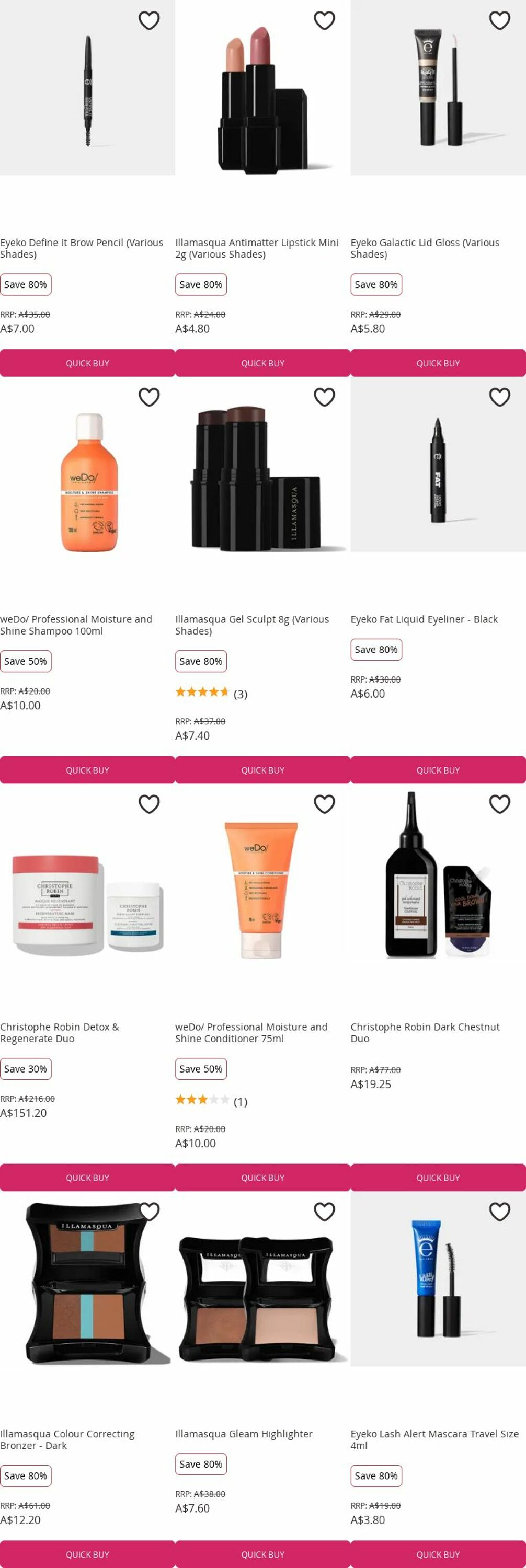
Task: Save Illamasqua Gel Sculpt with heart icon
Action: coord(325,397)
